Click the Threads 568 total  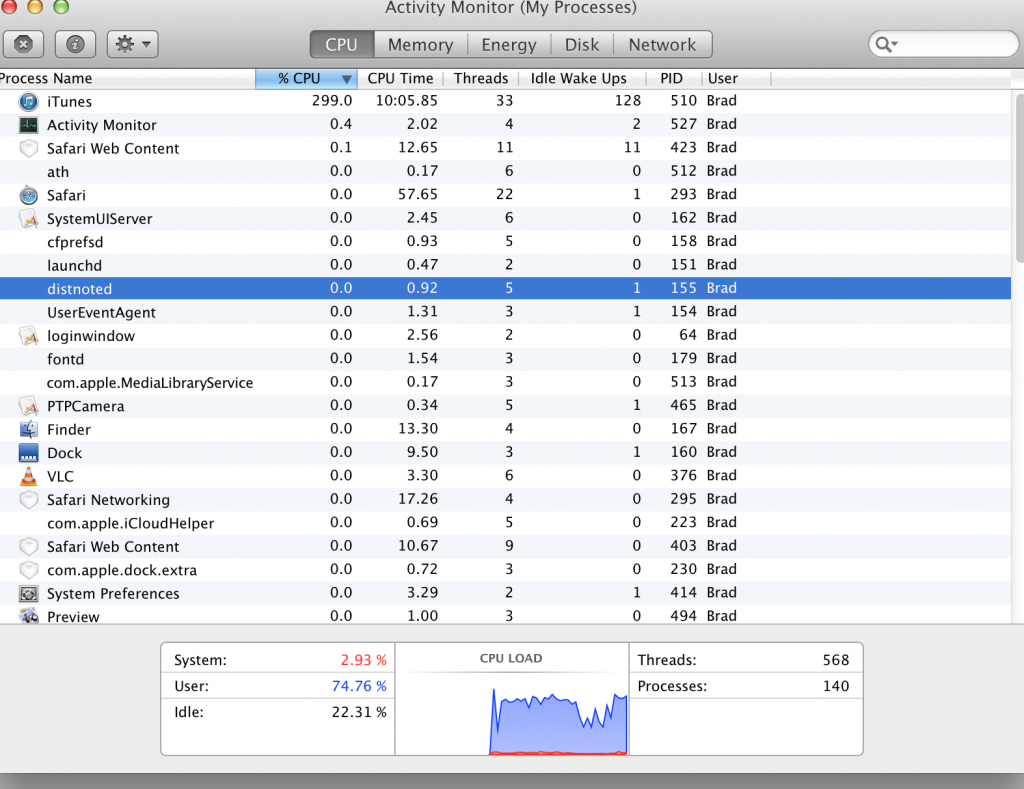(835, 660)
